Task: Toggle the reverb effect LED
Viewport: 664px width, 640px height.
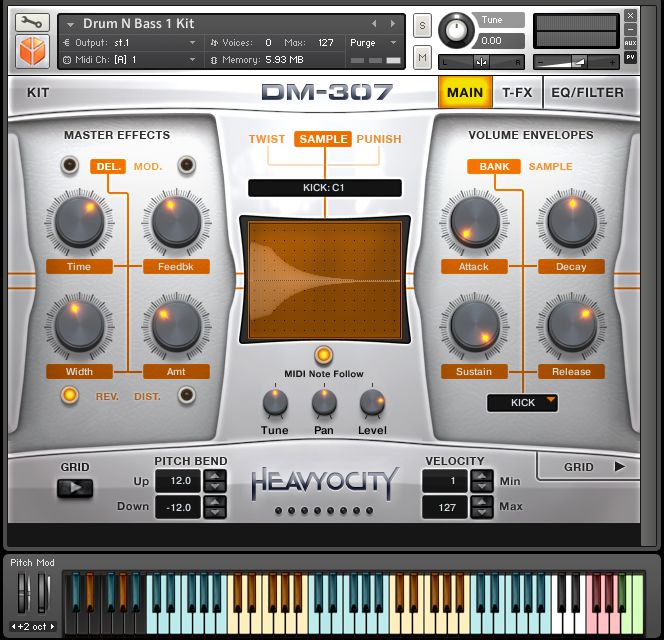Action: 70,395
